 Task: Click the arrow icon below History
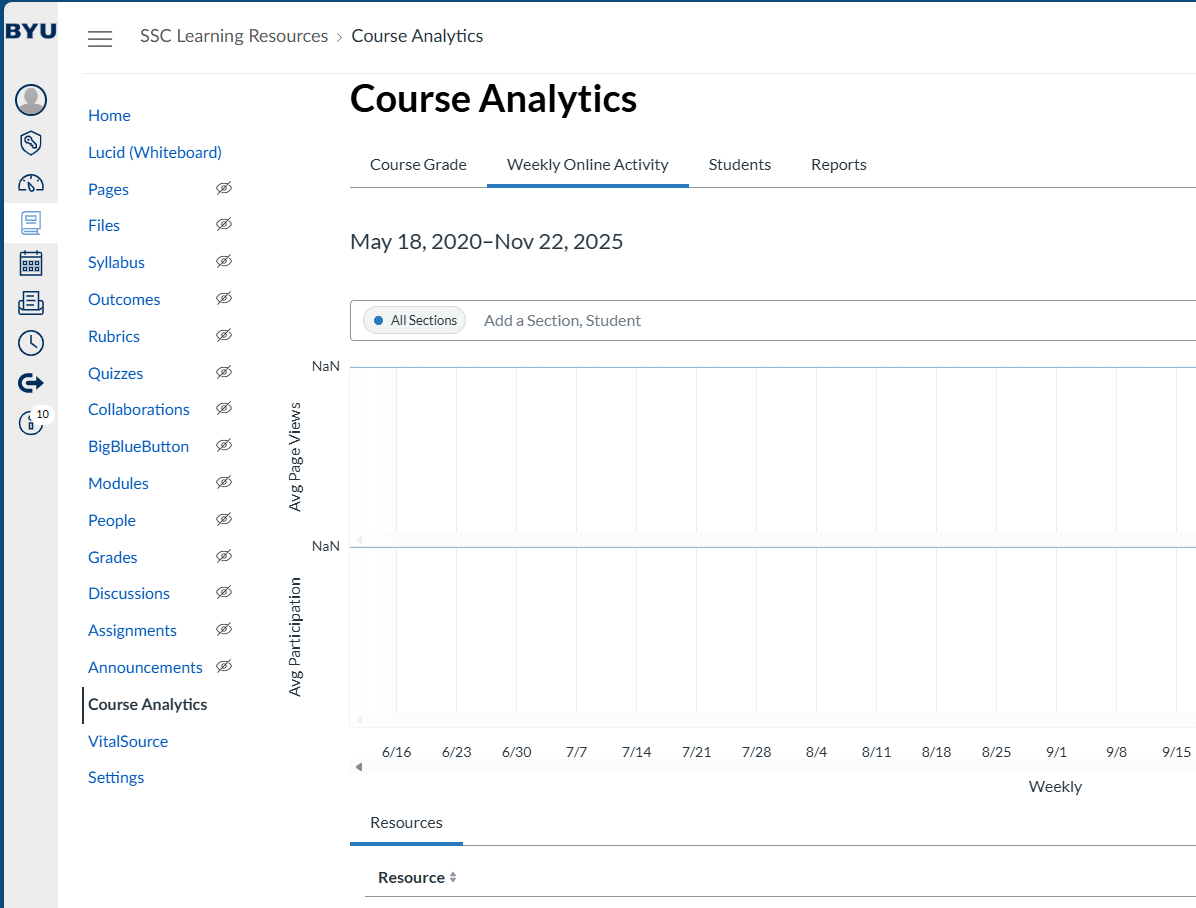pos(31,382)
